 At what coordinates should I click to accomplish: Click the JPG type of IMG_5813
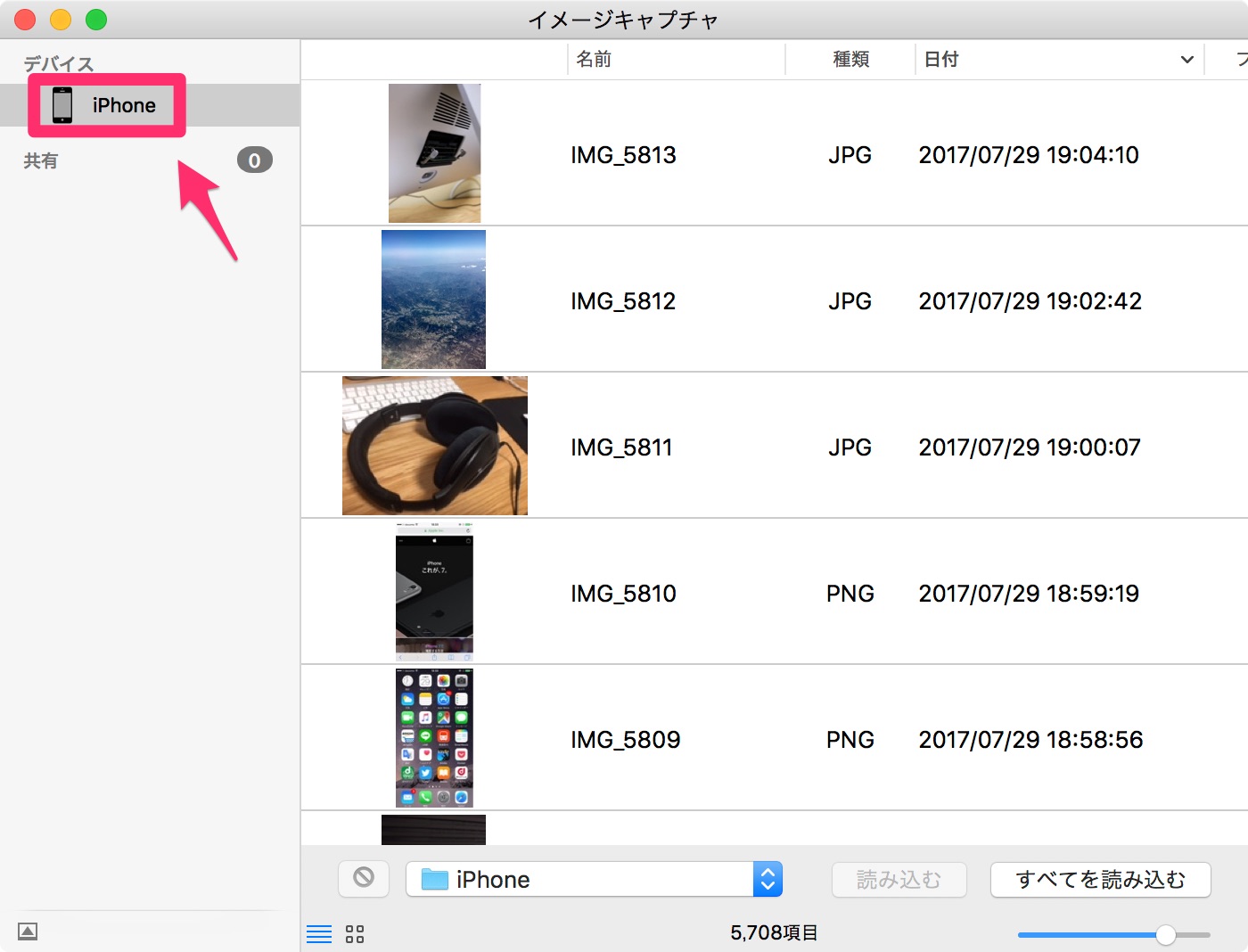850,155
